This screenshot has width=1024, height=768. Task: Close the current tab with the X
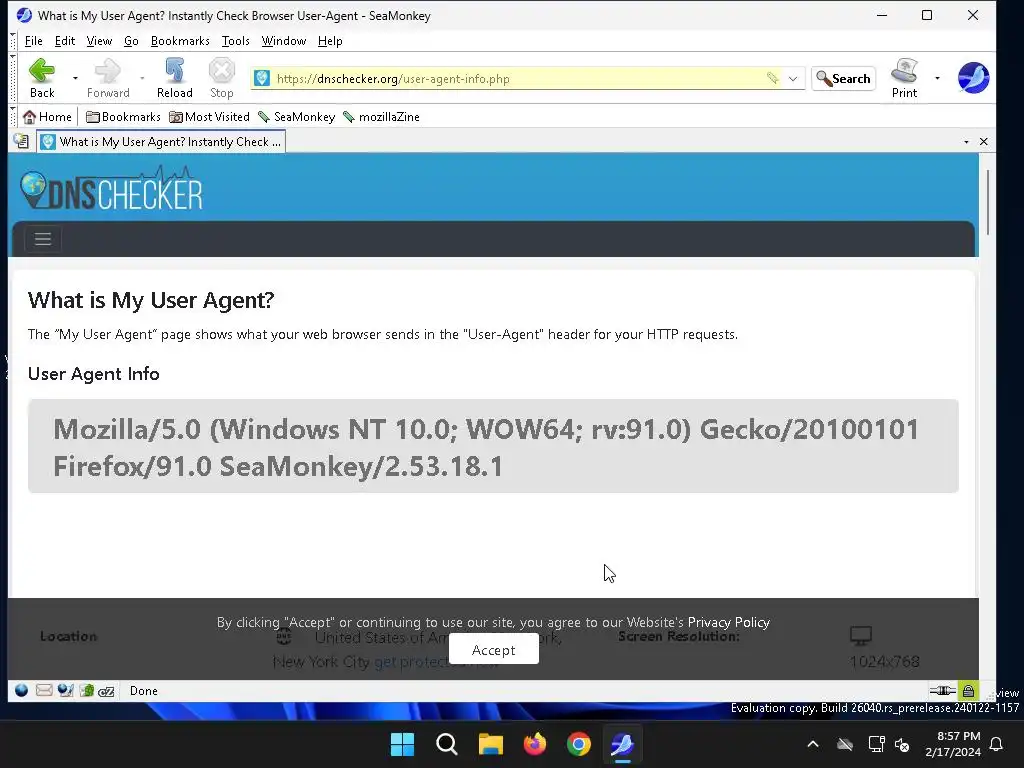(x=984, y=142)
